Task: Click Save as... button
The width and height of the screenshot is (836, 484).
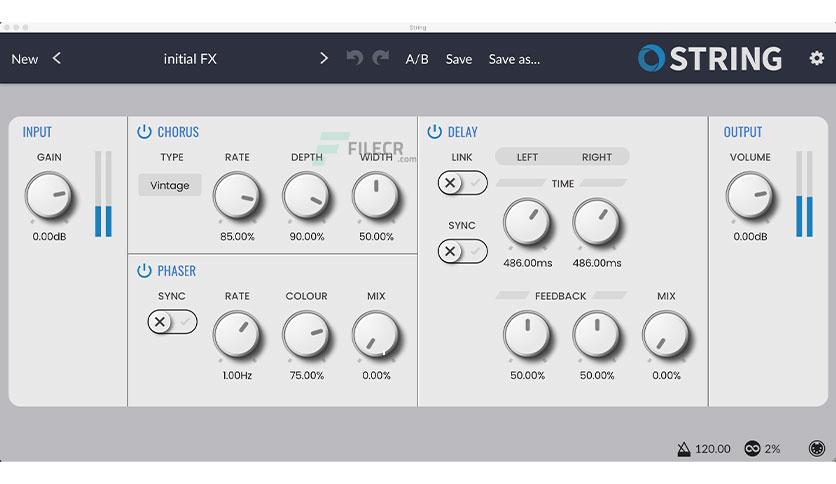Action: click(x=514, y=59)
